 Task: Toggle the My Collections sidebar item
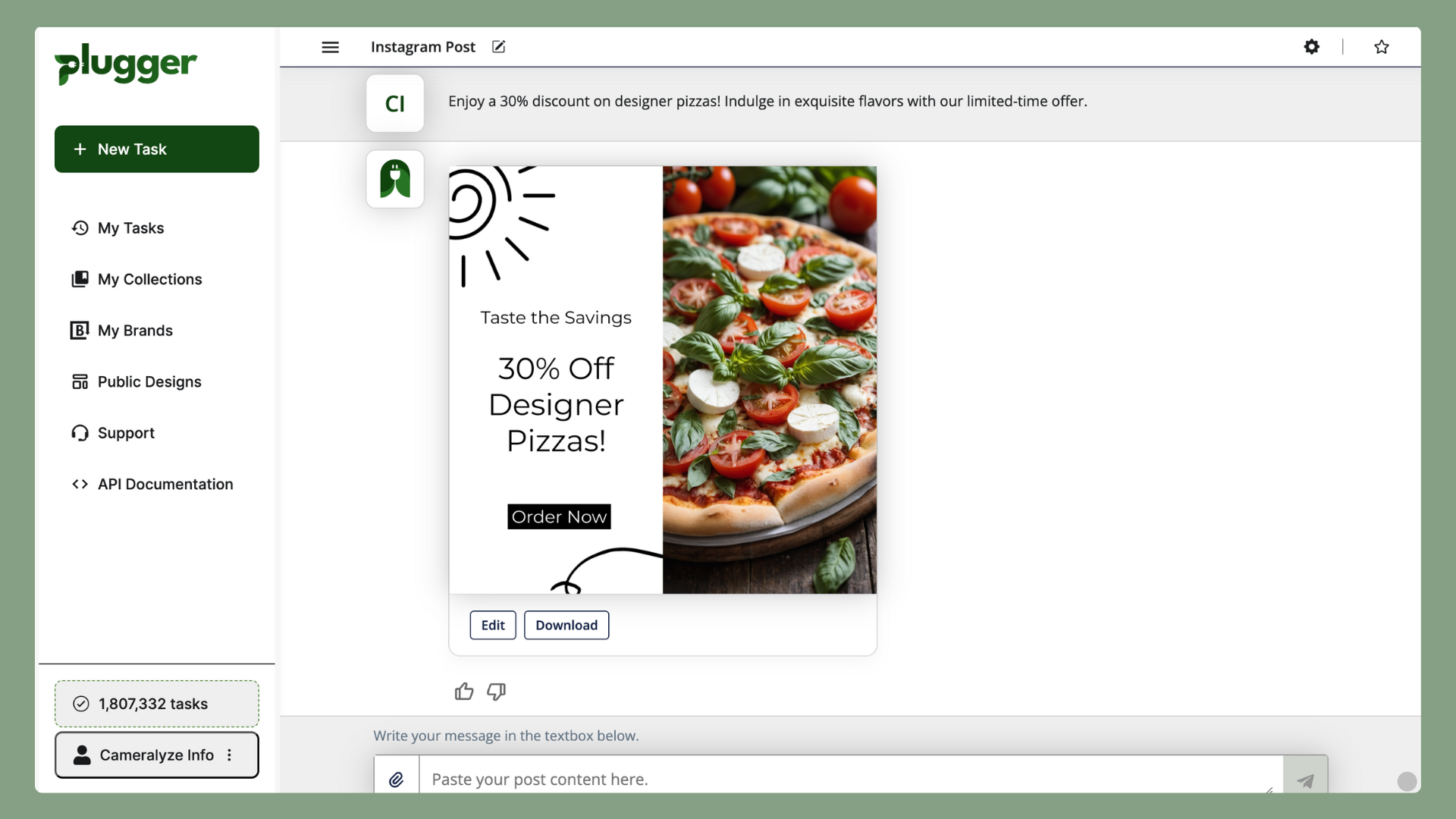click(x=149, y=278)
